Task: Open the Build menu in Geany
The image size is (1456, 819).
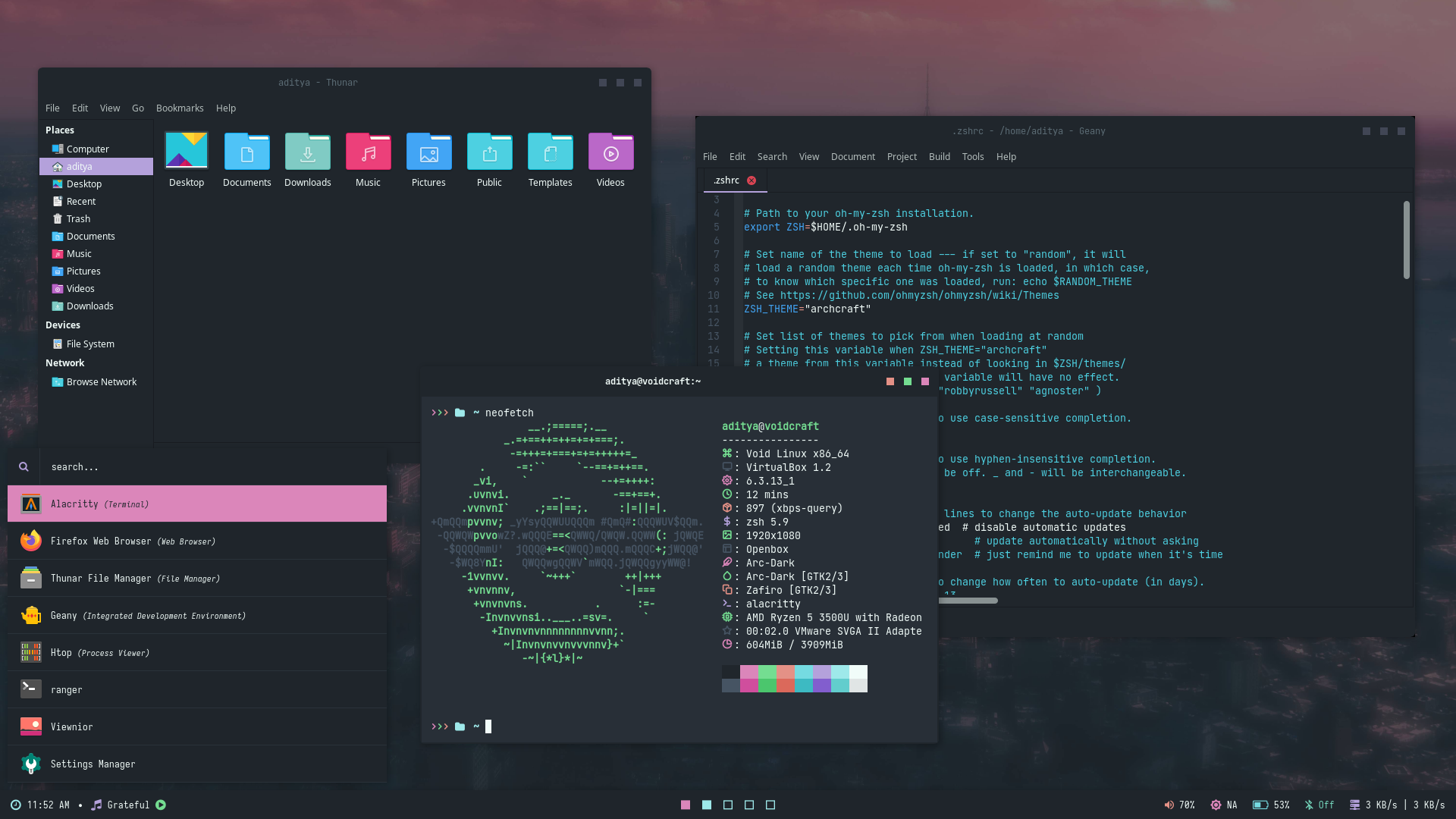Action: 939,157
